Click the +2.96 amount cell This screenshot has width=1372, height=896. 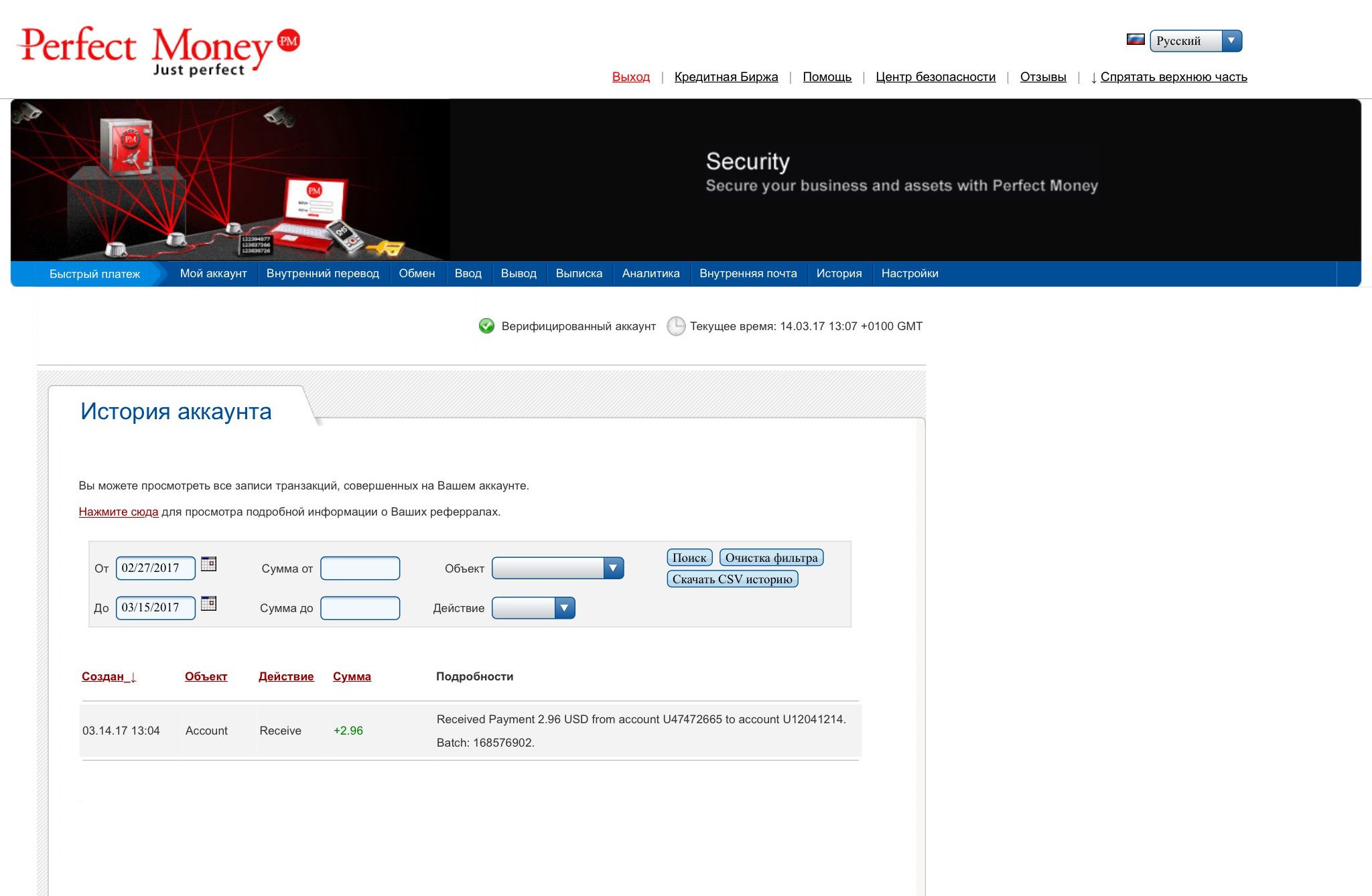pyautogui.click(x=348, y=731)
